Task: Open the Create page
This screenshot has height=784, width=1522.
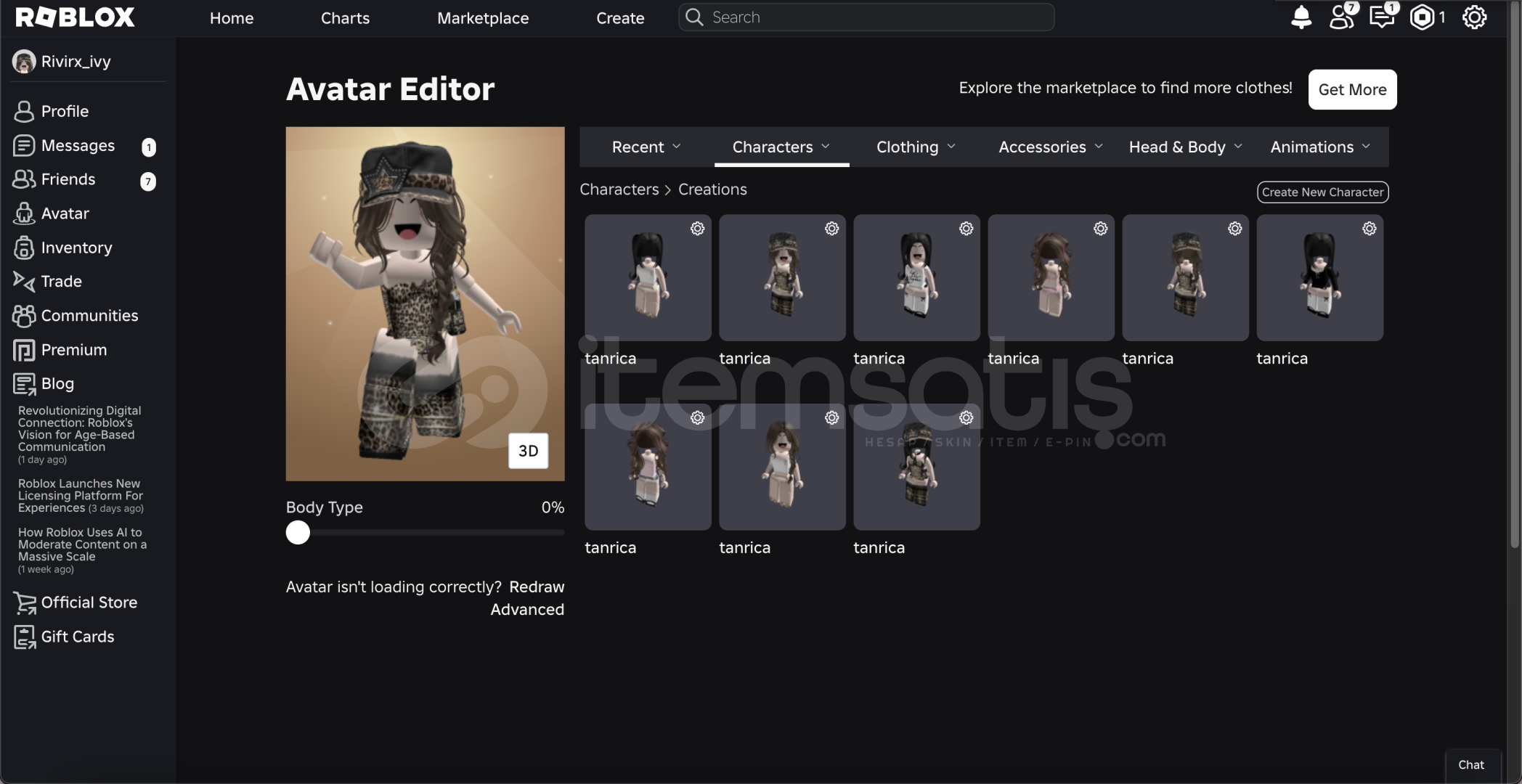Action: pos(620,18)
